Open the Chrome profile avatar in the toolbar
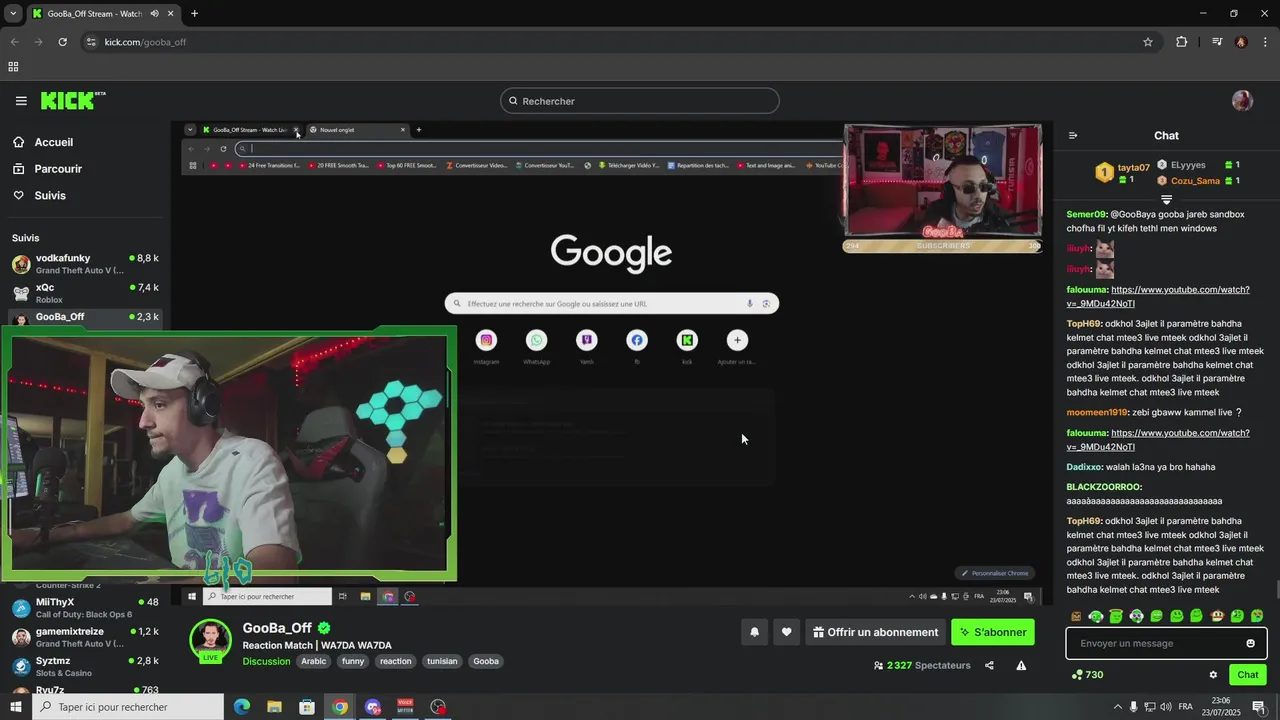The height and width of the screenshot is (720, 1280). (x=1241, y=42)
